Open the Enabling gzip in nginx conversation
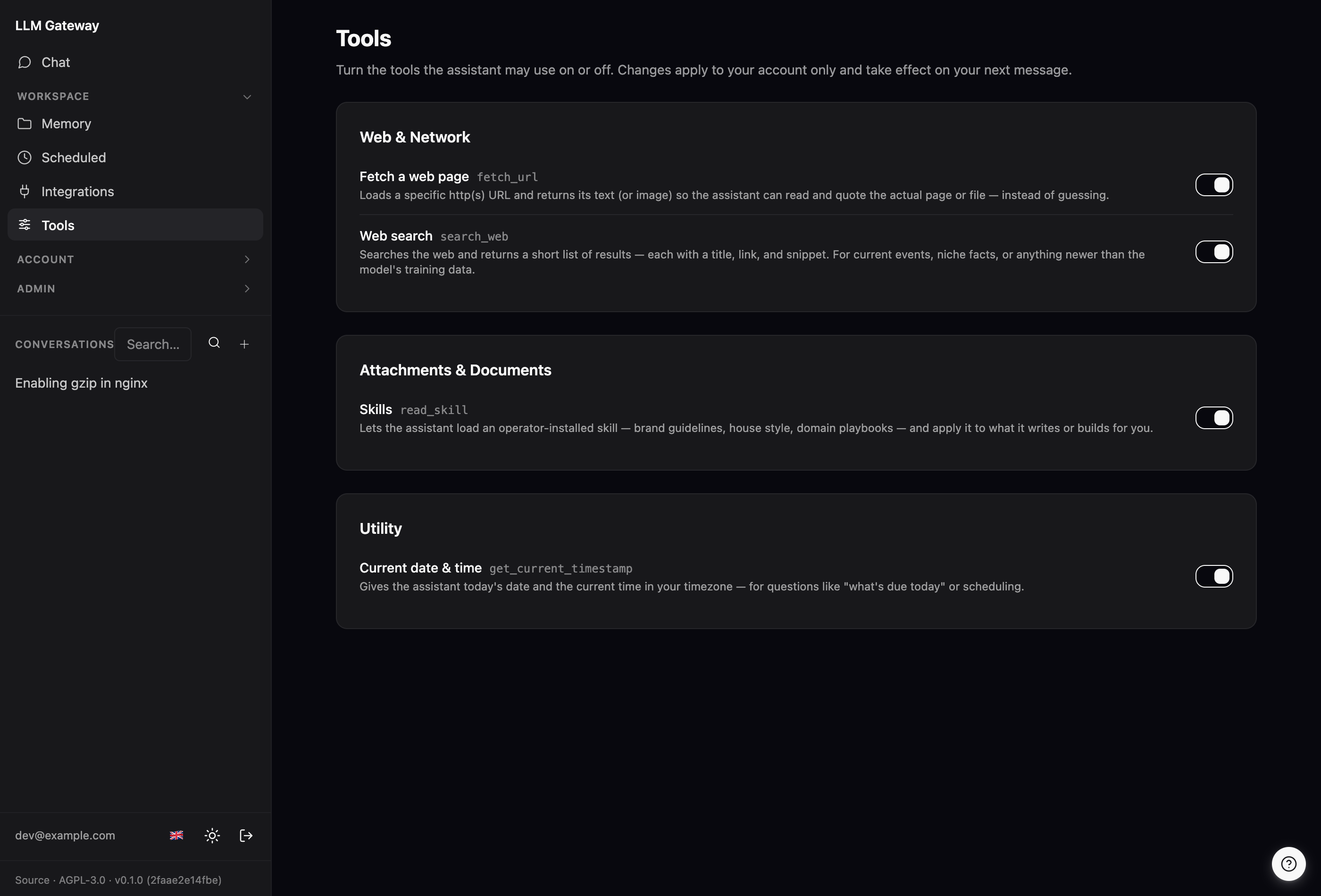 (81, 383)
